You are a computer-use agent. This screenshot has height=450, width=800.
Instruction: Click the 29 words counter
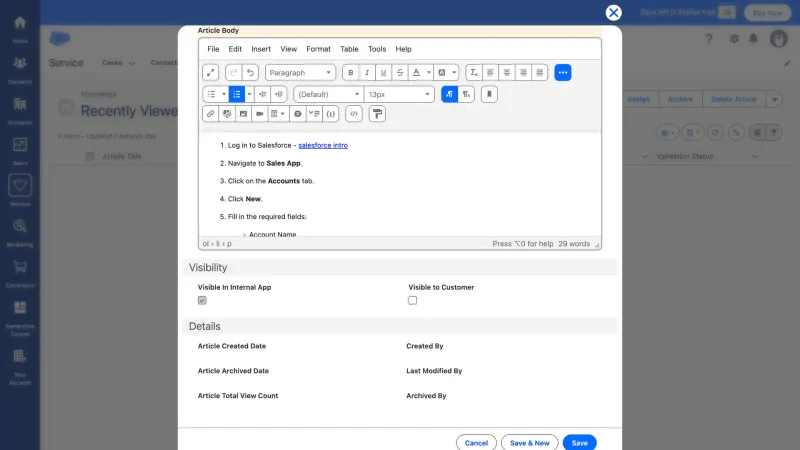(x=574, y=244)
